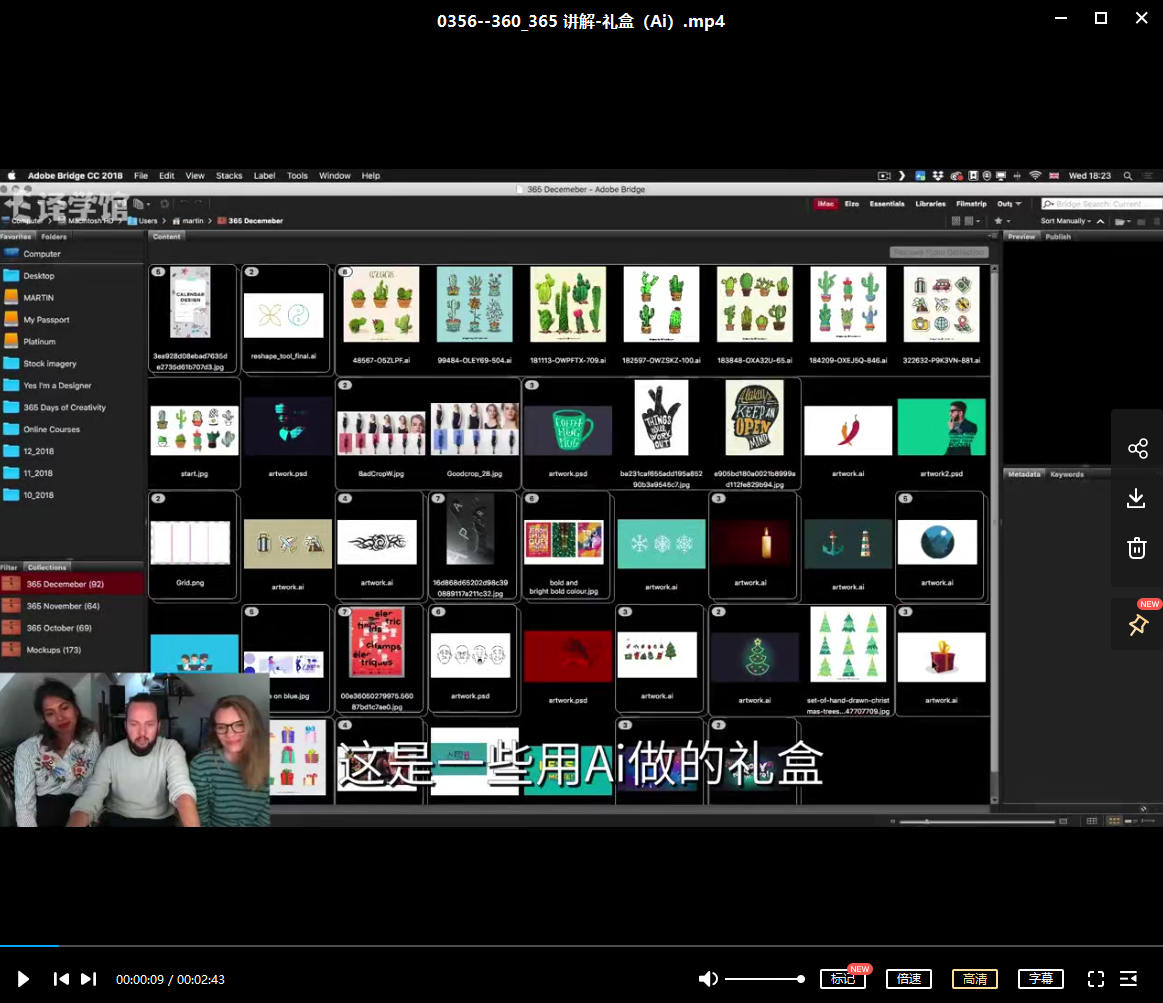Screen dimensions: 1163x1003
Task: Switch to the Folders tab
Action: (x=54, y=237)
